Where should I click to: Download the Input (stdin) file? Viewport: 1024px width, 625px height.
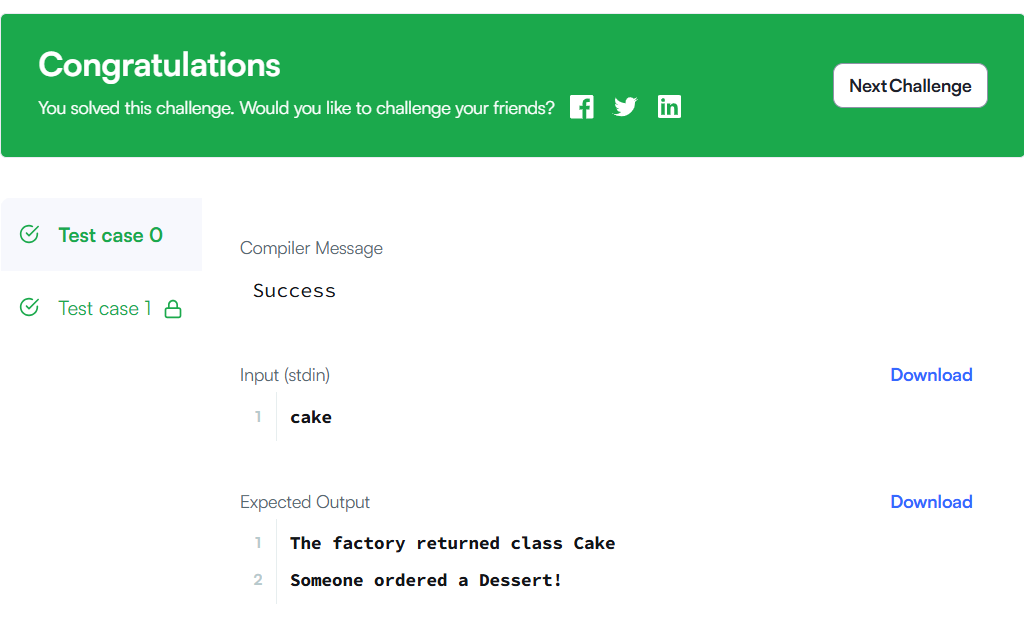(931, 375)
